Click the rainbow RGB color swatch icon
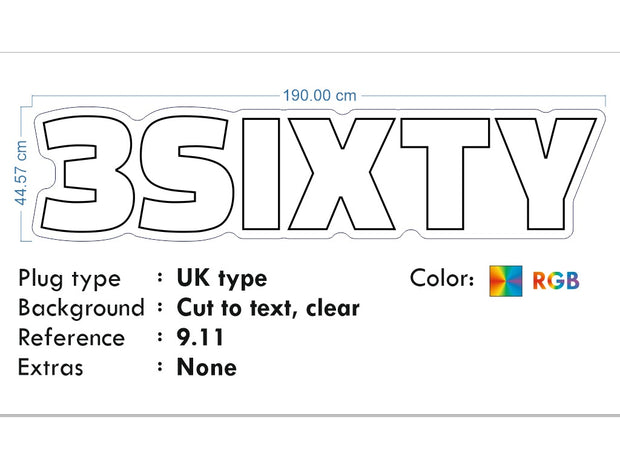The image size is (620, 465). [505, 281]
